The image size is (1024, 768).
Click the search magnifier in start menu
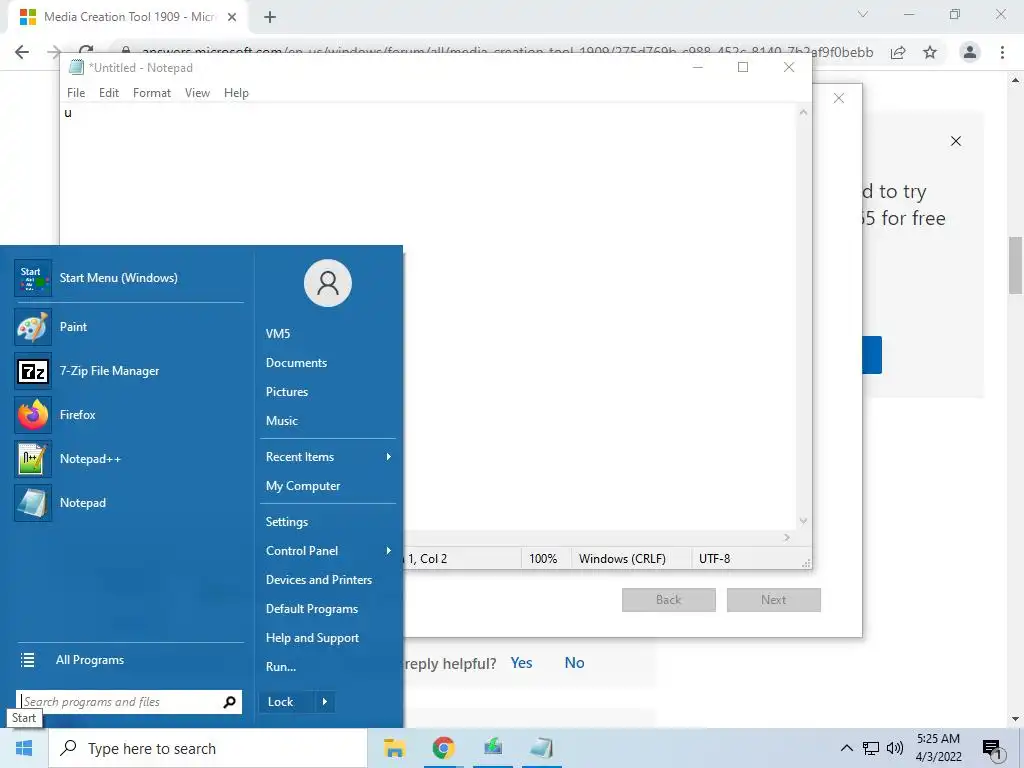coord(229,702)
